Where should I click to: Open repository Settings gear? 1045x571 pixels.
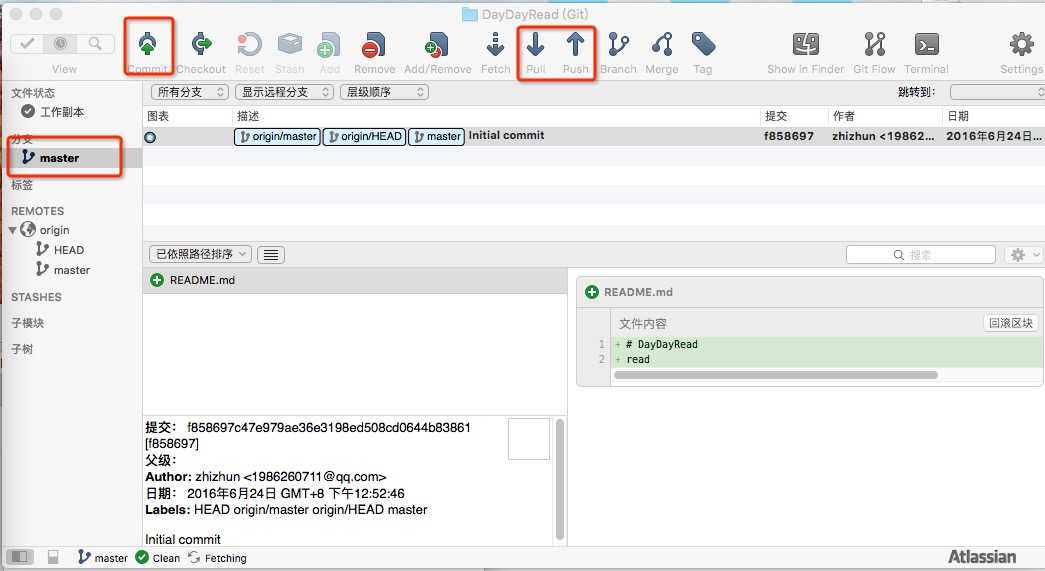(x=1021, y=45)
